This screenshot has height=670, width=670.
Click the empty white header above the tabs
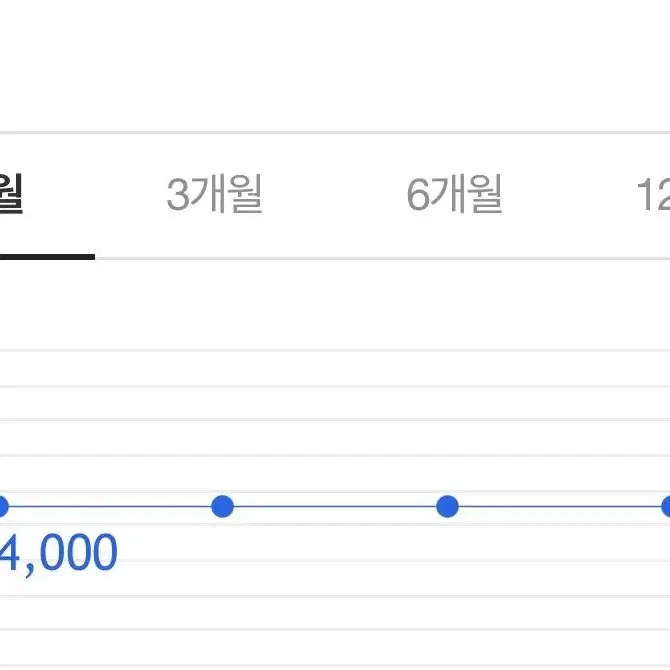(x=335, y=65)
